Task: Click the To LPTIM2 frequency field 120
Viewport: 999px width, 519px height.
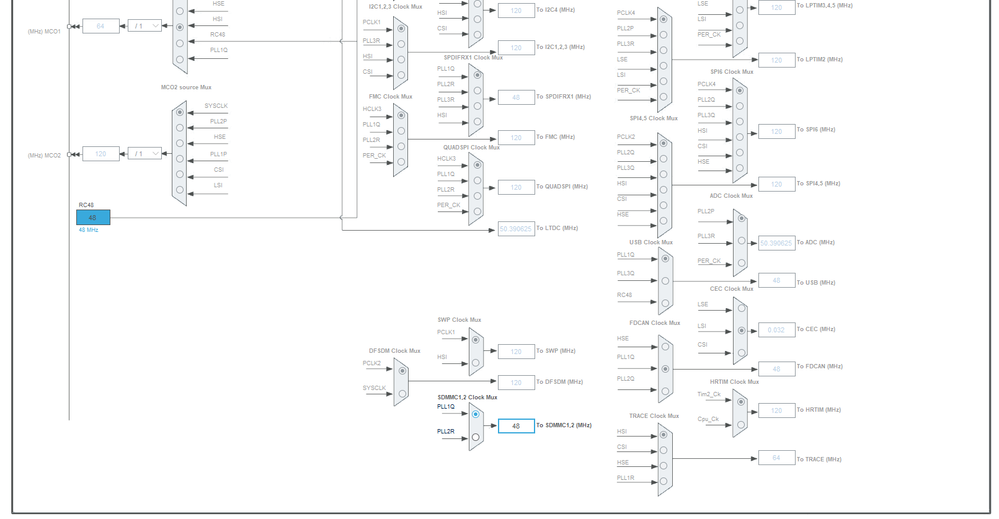Action: 777,60
